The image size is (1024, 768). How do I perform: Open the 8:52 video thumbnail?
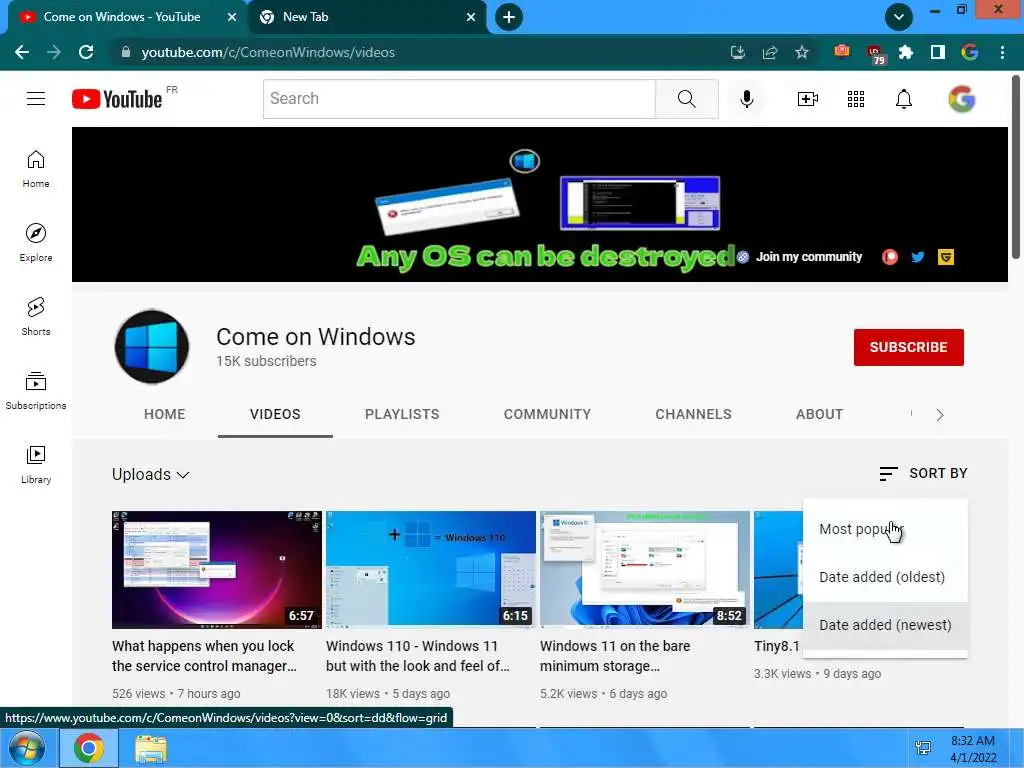pyautogui.click(x=645, y=569)
